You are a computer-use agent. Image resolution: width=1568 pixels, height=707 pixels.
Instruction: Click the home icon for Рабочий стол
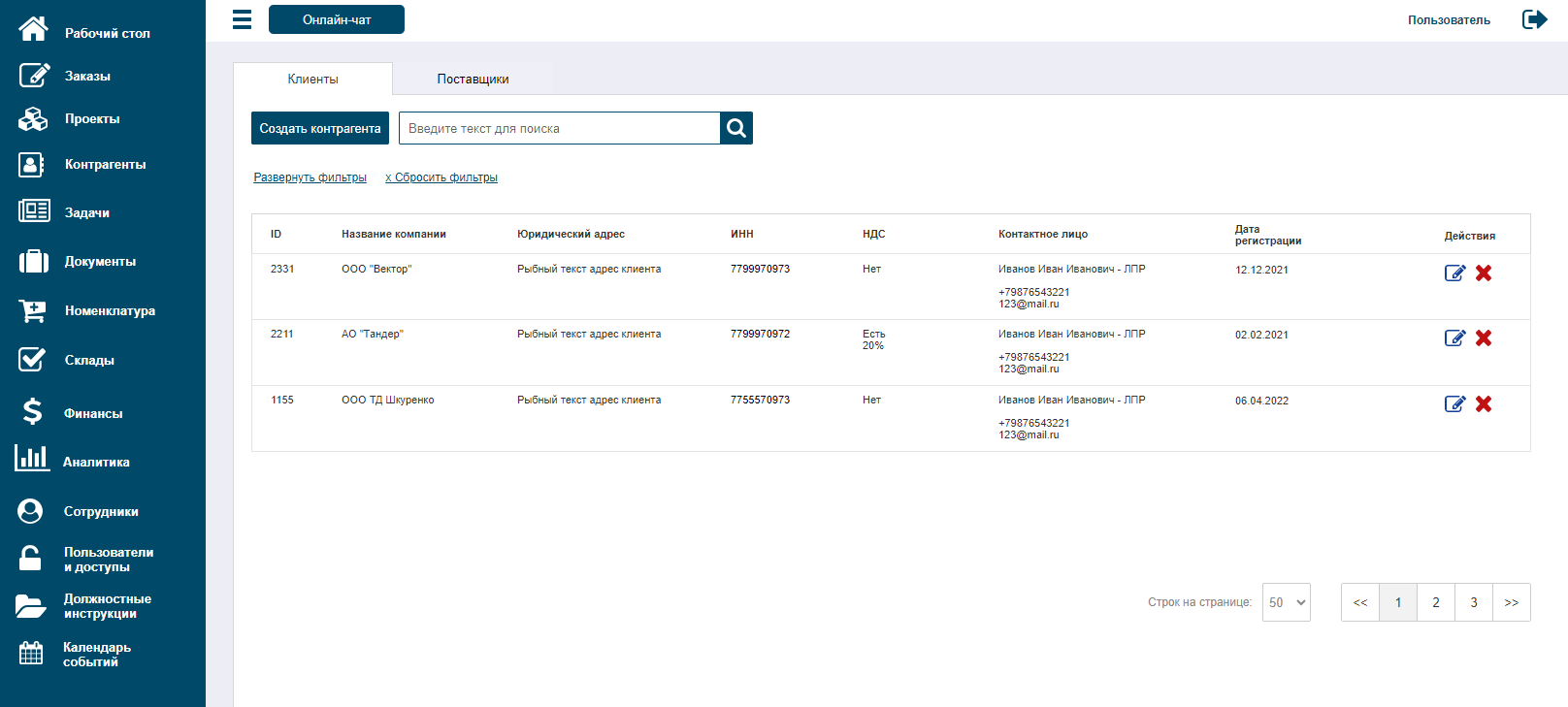(33, 29)
